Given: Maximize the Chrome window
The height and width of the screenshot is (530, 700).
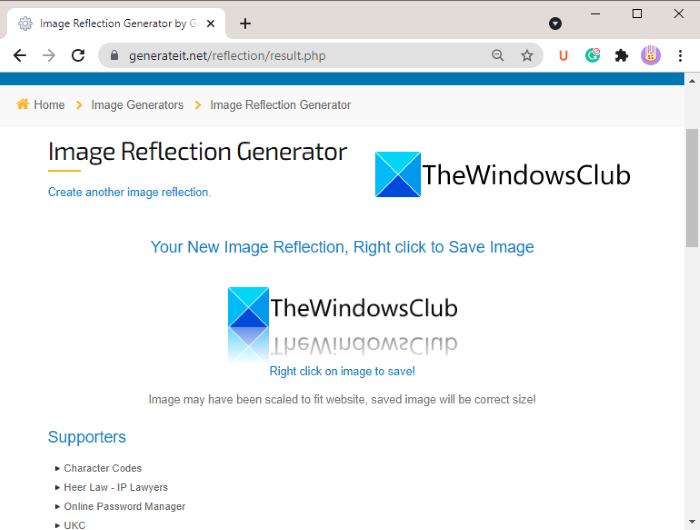Looking at the screenshot, I should (637, 14).
